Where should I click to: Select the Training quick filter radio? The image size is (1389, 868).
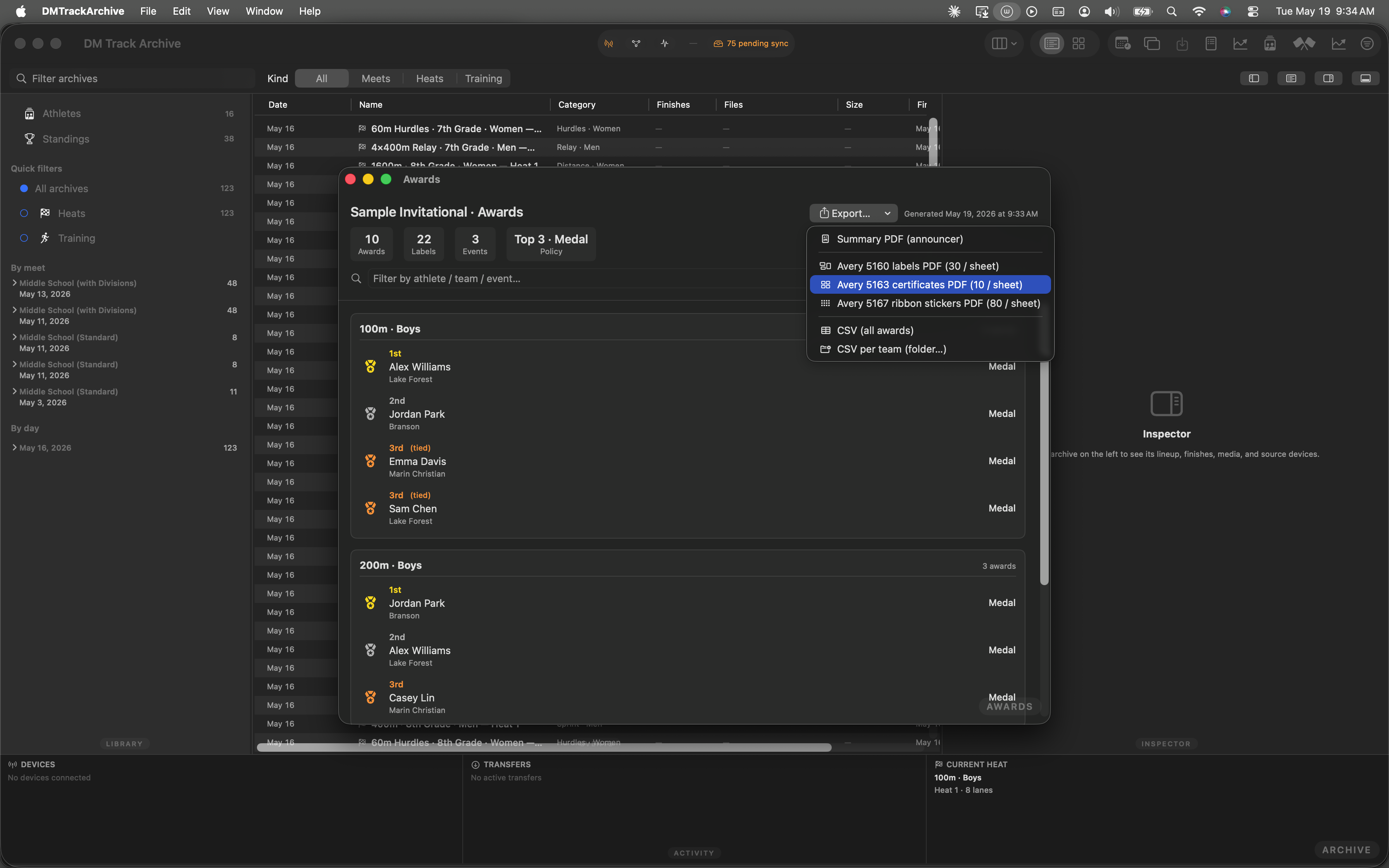24,238
